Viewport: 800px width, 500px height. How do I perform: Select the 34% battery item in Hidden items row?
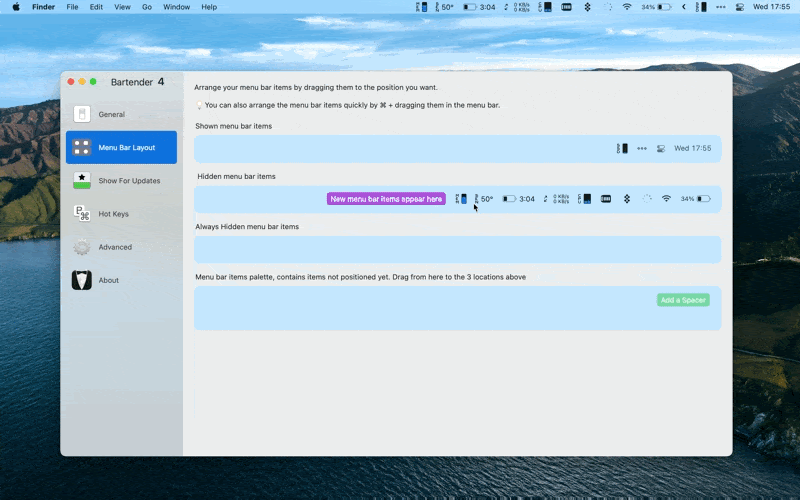tap(695, 199)
